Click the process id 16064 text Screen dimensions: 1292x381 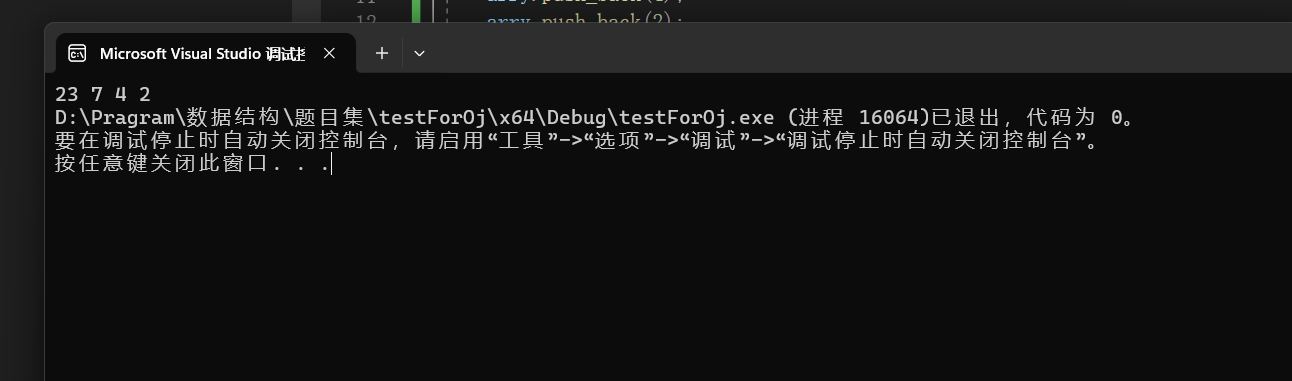(x=888, y=118)
